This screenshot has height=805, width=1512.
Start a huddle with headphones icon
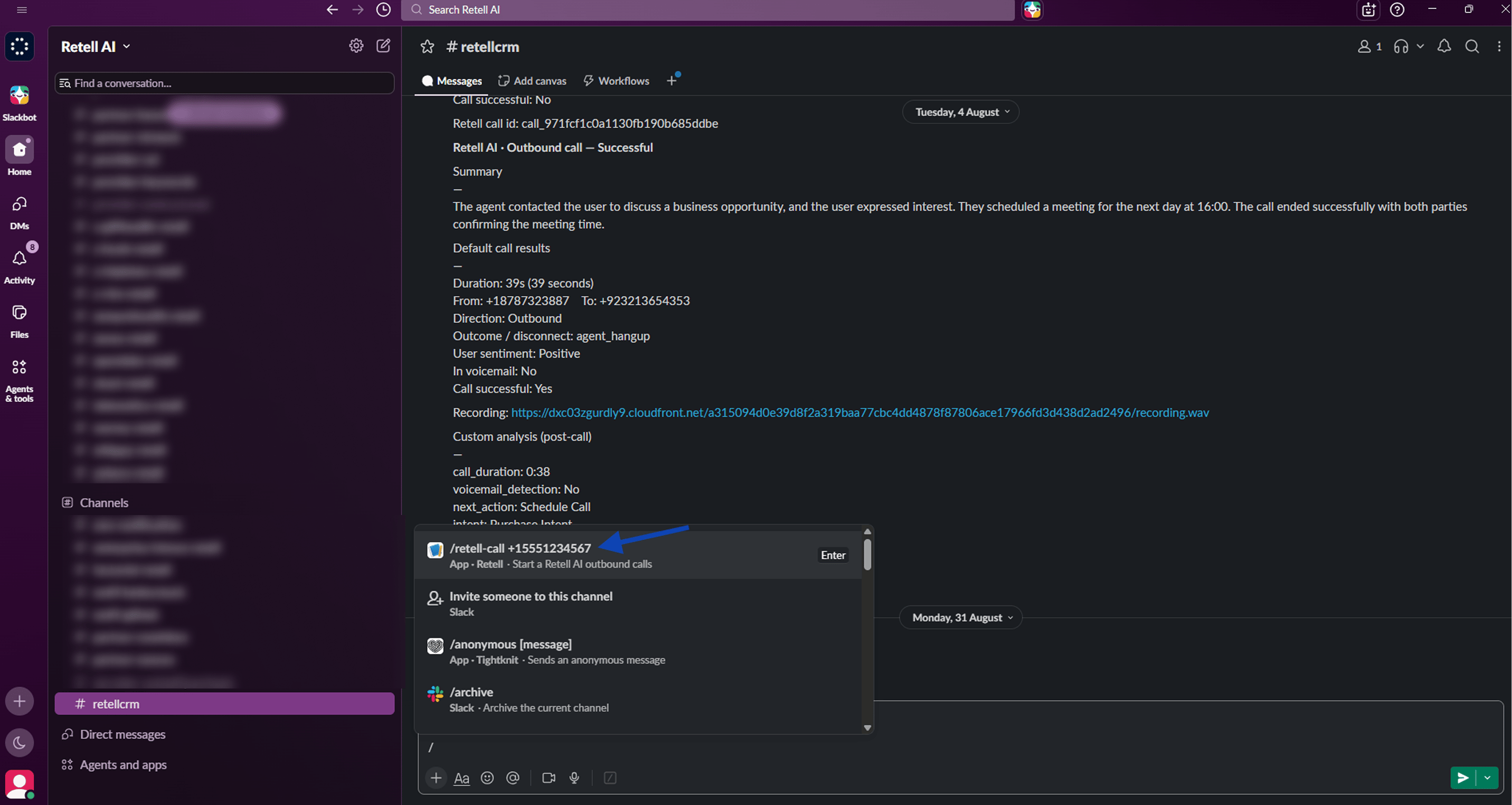click(1401, 46)
